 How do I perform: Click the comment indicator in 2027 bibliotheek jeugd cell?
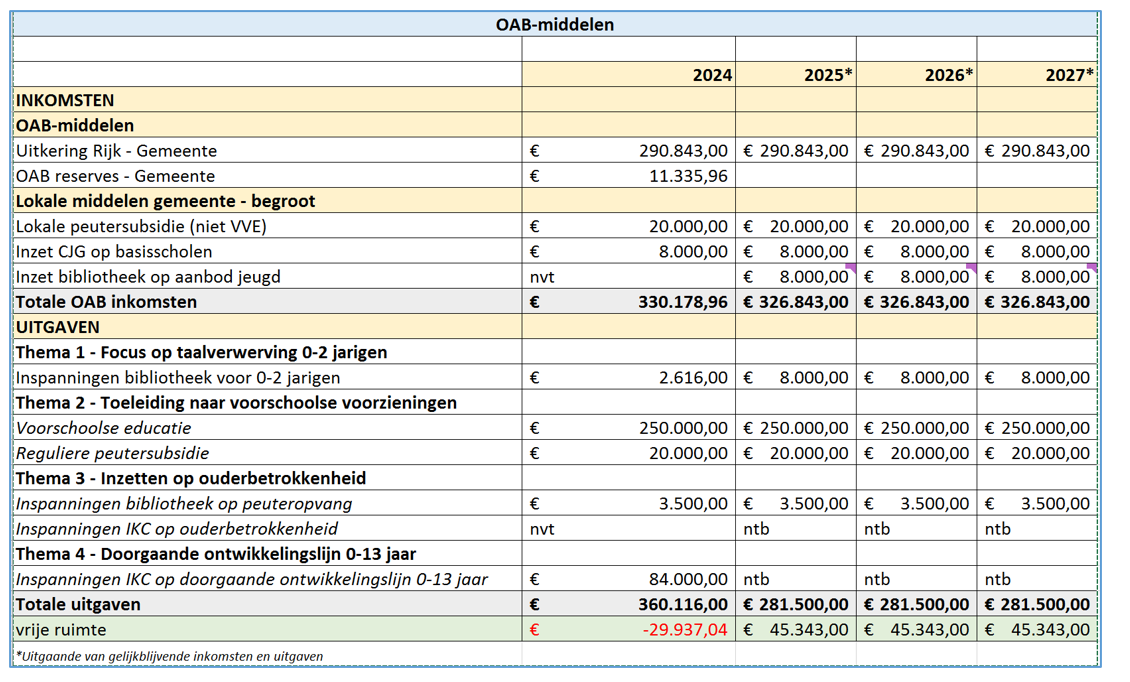pos(1092,268)
